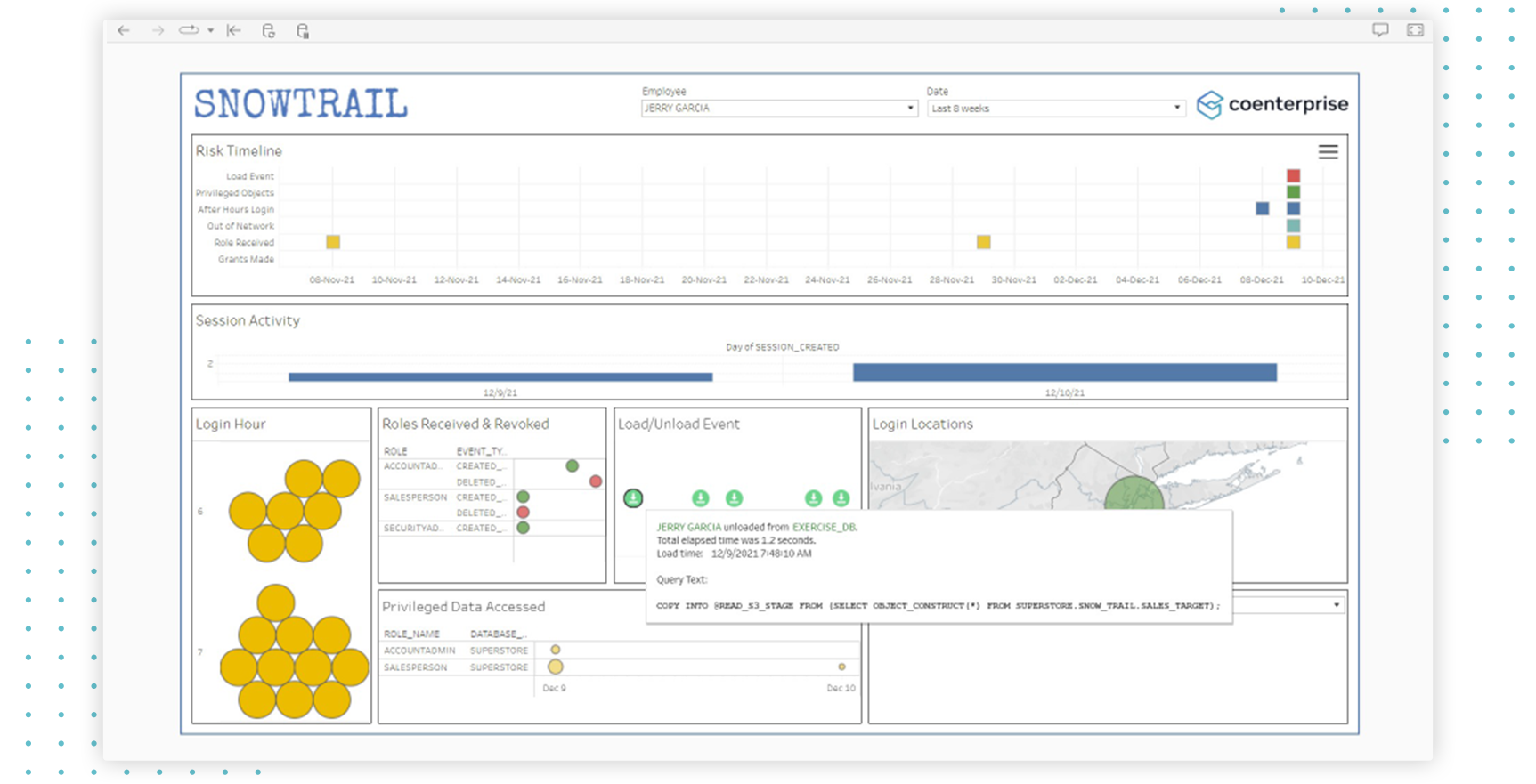1536x784 pixels.
Task: Click the SECURITYAD role row label
Action: (413, 528)
